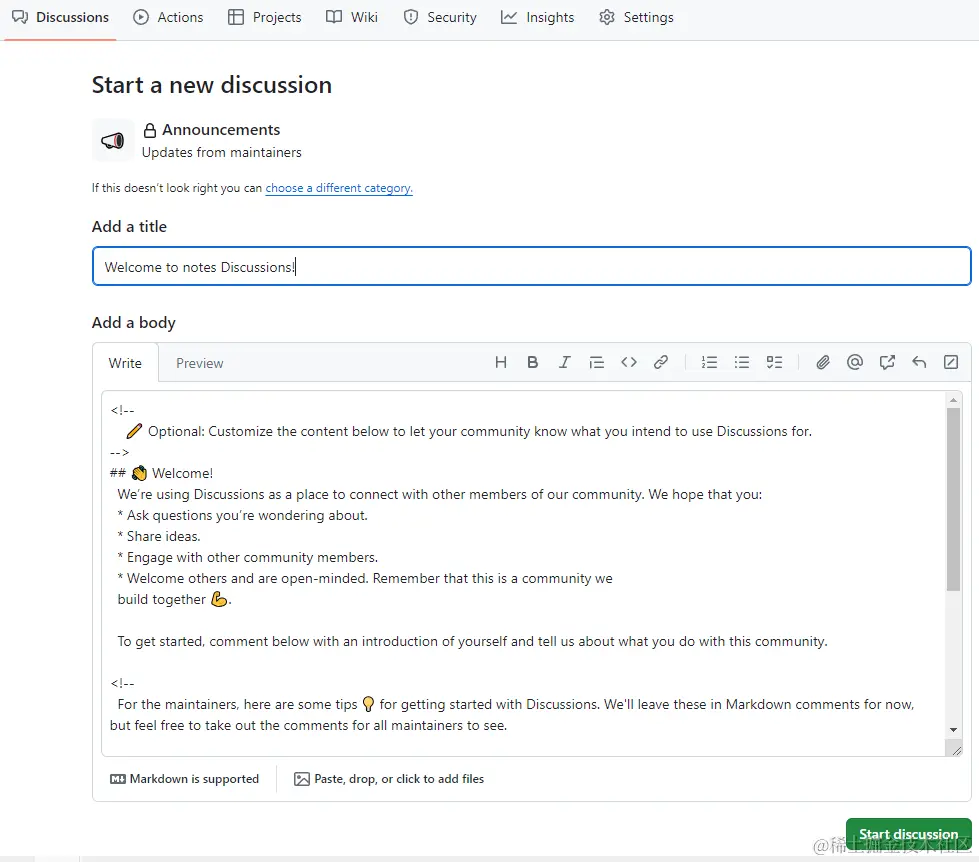Click the Announcements megaphone icon

113,140
